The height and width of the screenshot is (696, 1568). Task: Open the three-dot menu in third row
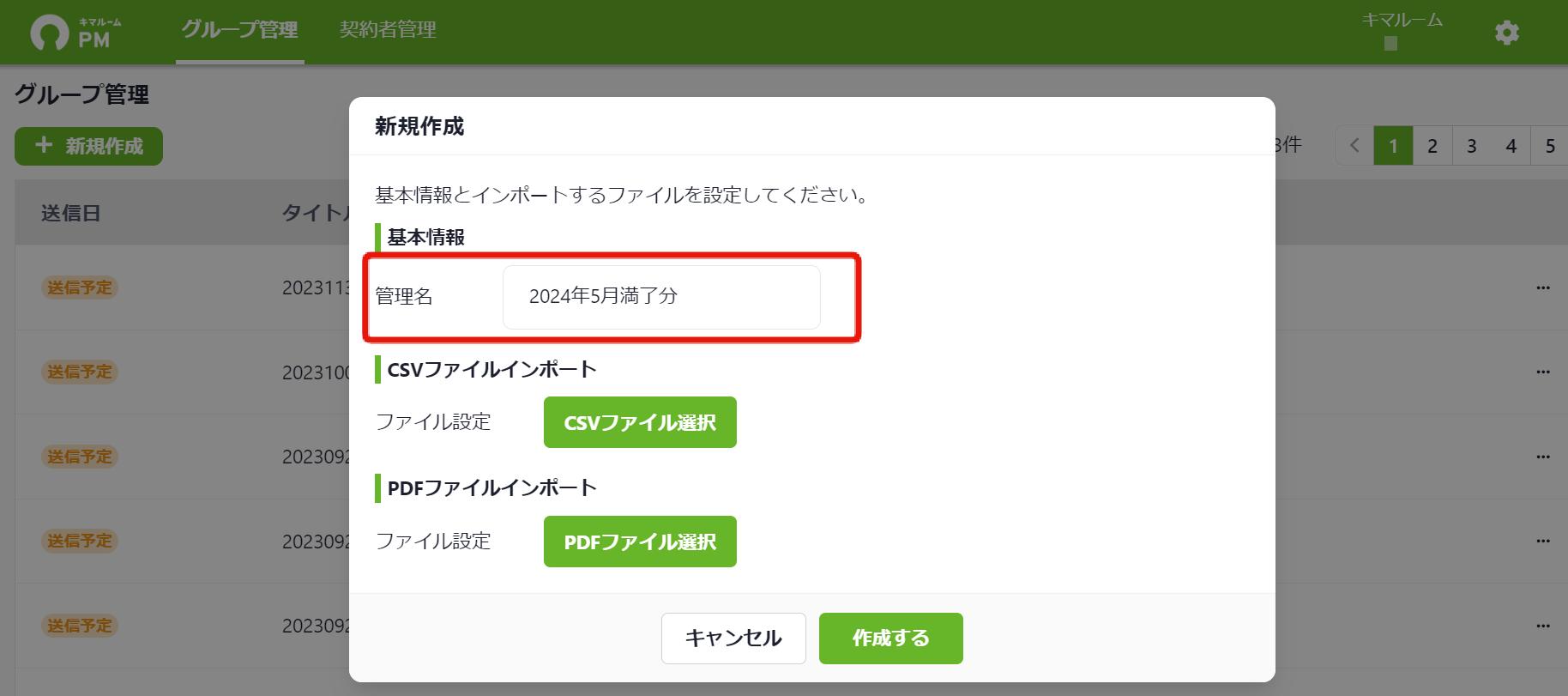point(1543,457)
